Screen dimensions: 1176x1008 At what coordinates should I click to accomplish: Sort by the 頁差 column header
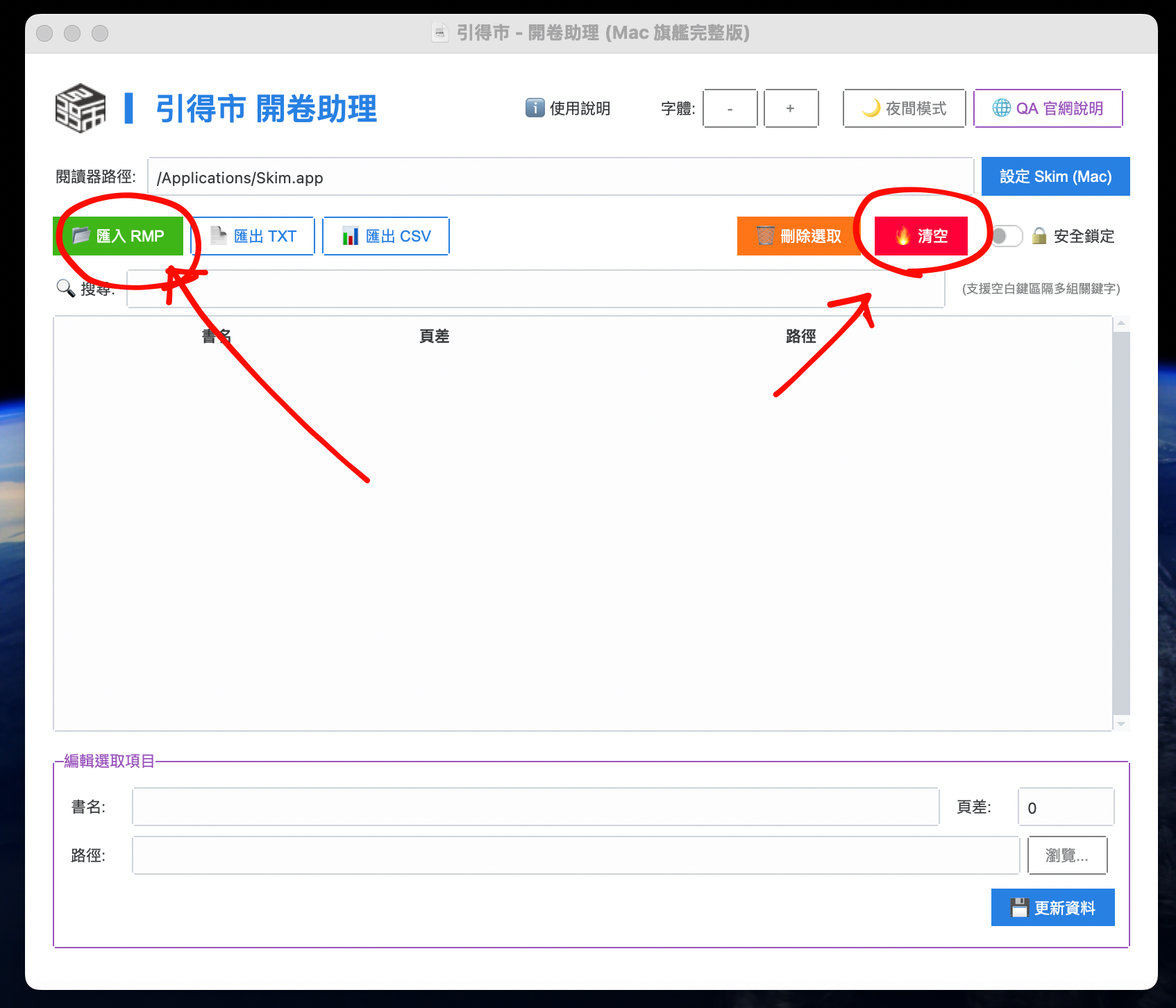coord(435,337)
